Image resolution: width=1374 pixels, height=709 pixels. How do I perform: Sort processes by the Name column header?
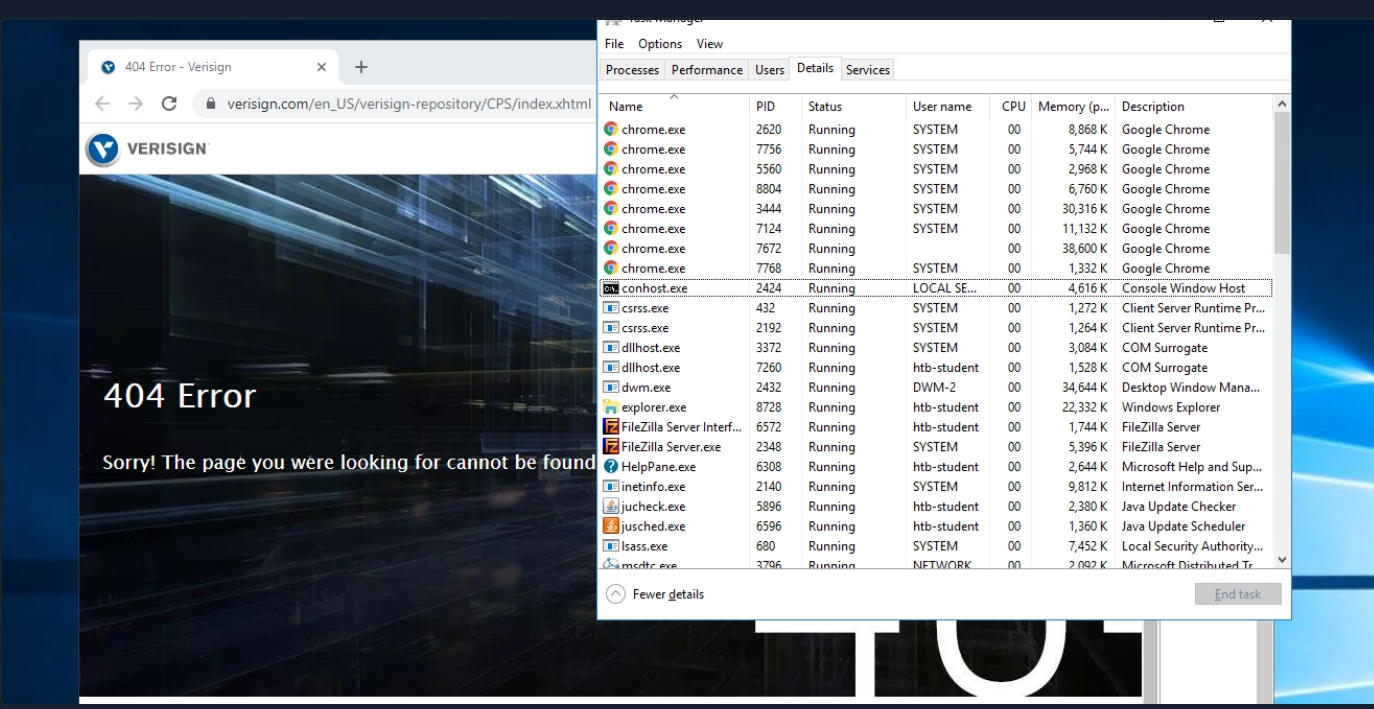[x=674, y=106]
